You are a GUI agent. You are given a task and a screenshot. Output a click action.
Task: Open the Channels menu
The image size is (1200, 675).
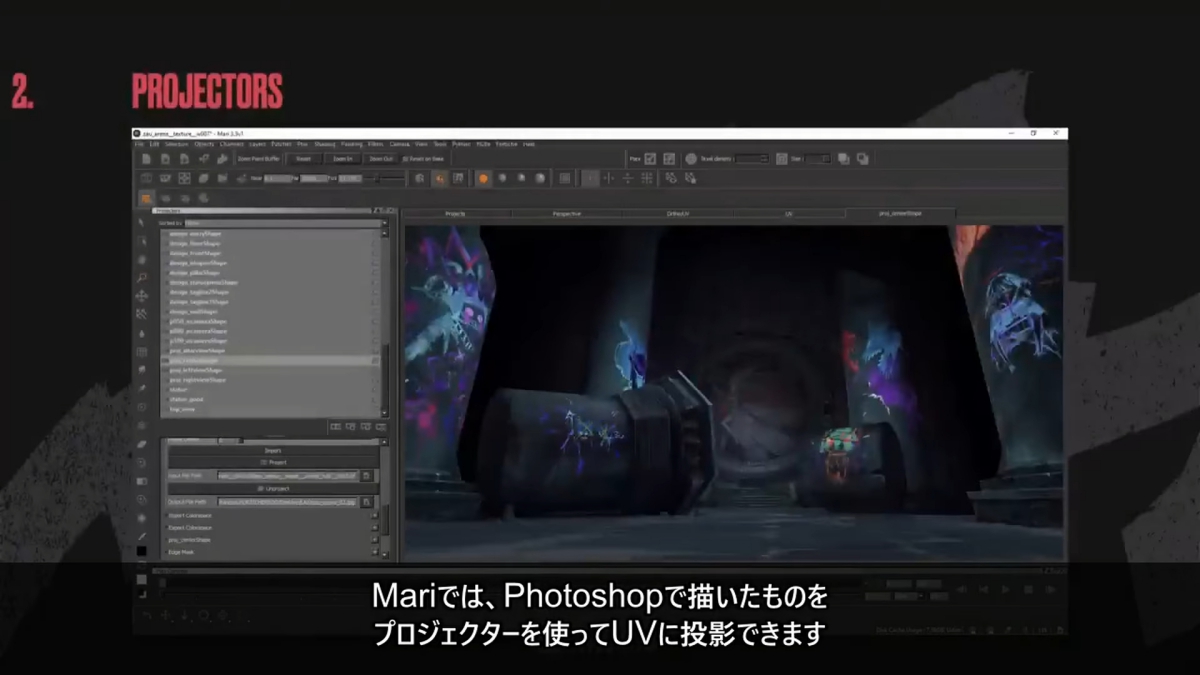232,144
